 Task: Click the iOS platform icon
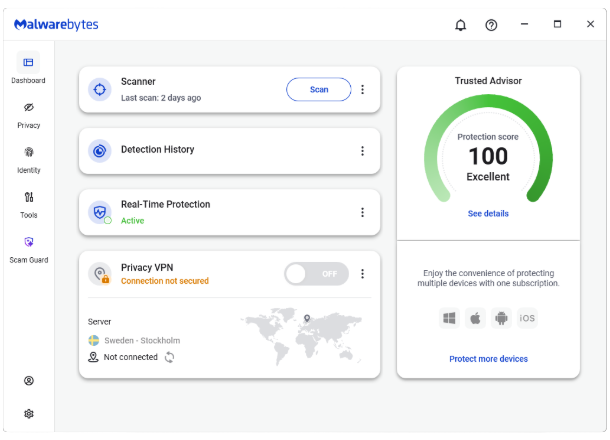[x=527, y=318]
